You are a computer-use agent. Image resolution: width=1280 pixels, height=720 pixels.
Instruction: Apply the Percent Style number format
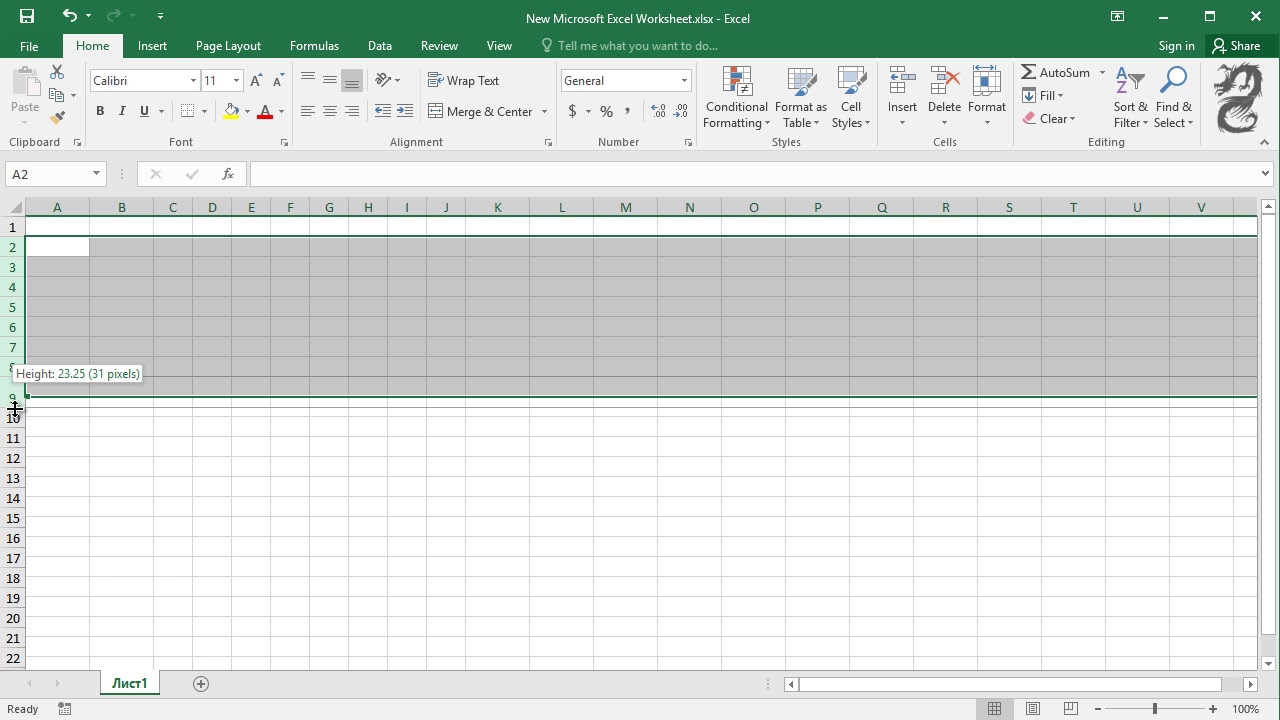tap(606, 111)
